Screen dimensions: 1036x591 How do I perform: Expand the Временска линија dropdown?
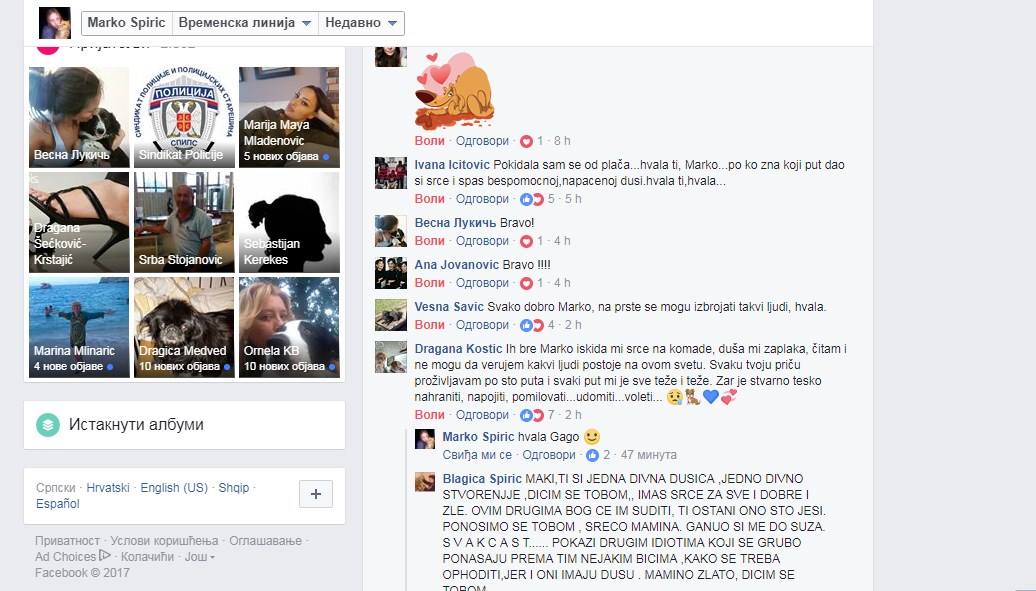click(x=244, y=23)
